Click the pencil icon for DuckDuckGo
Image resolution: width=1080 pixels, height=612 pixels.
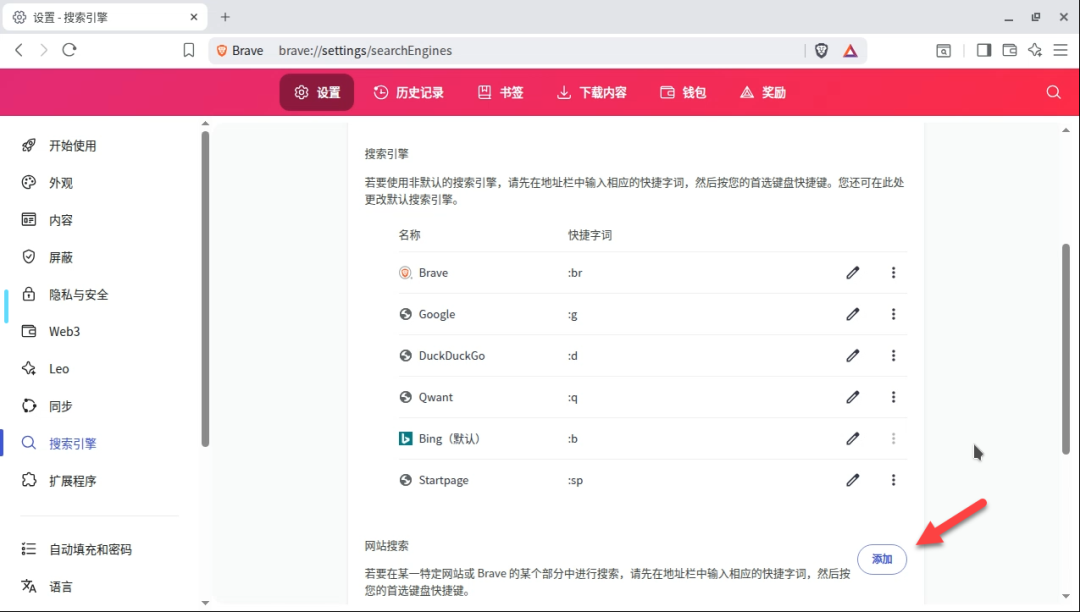pyautogui.click(x=852, y=356)
